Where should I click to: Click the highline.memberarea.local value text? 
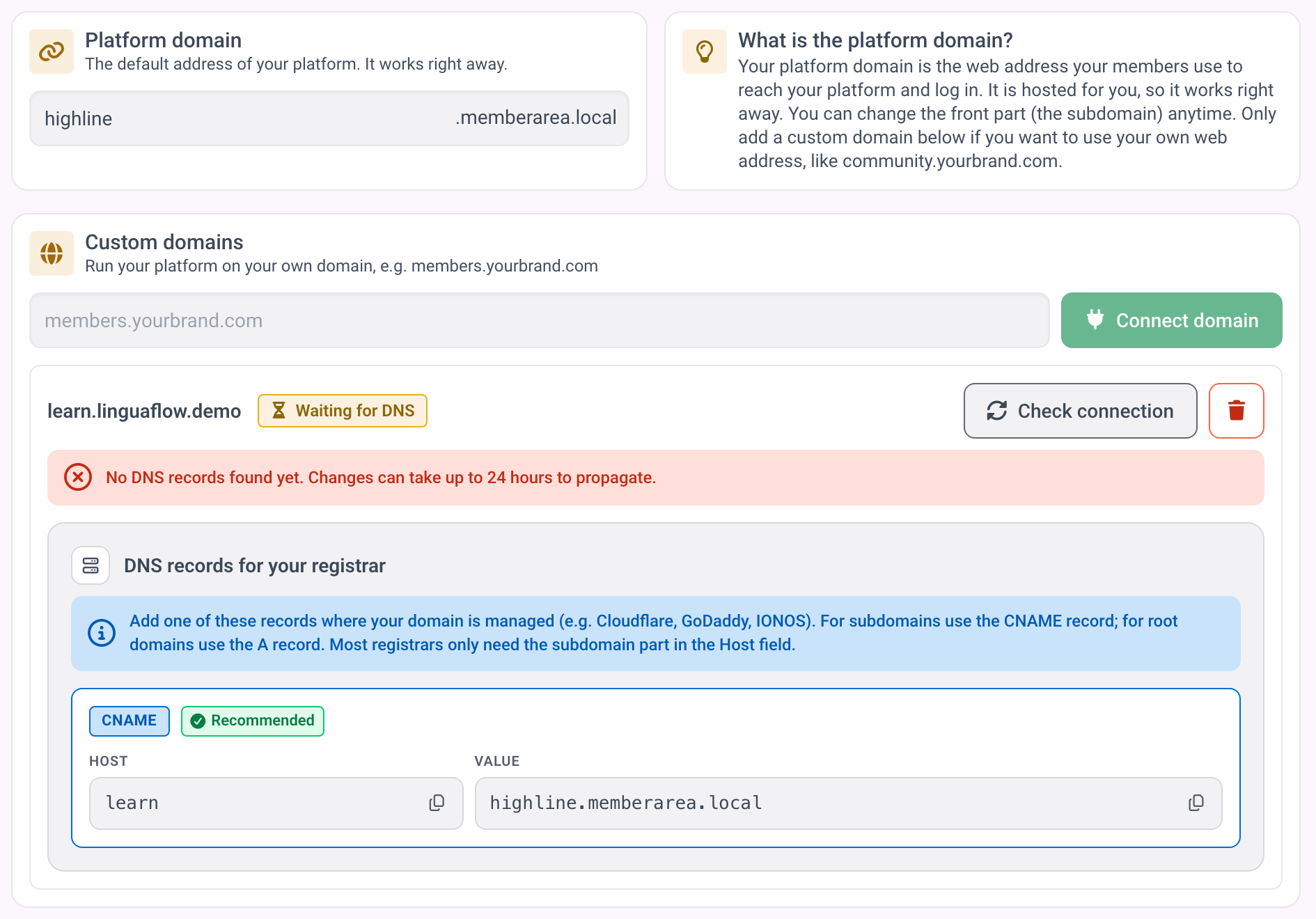[x=626, y=803]
